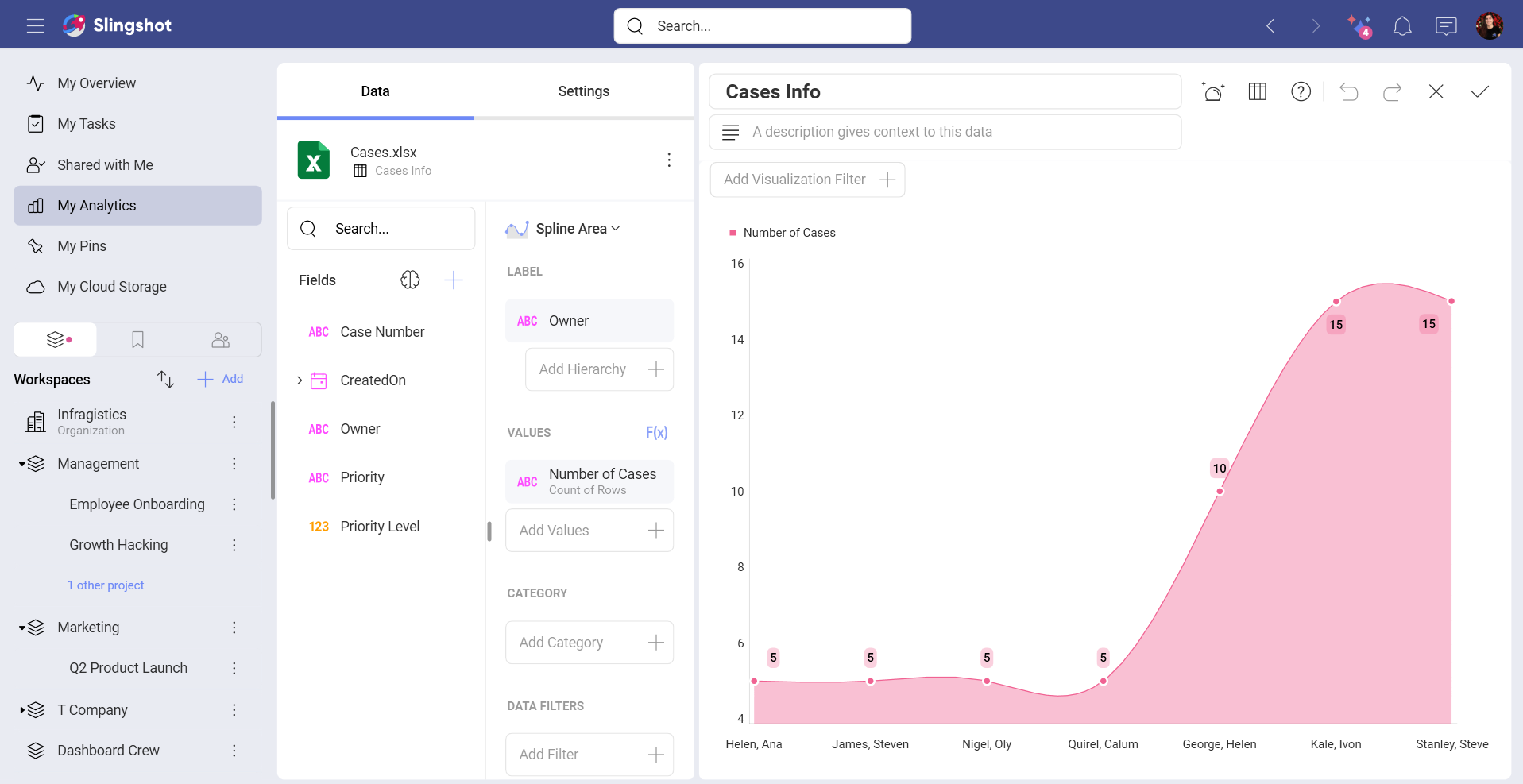Screen dimensions: 1523x784
Task: Click the AI insights icon beside the title
Action: tap(1213, 91)
